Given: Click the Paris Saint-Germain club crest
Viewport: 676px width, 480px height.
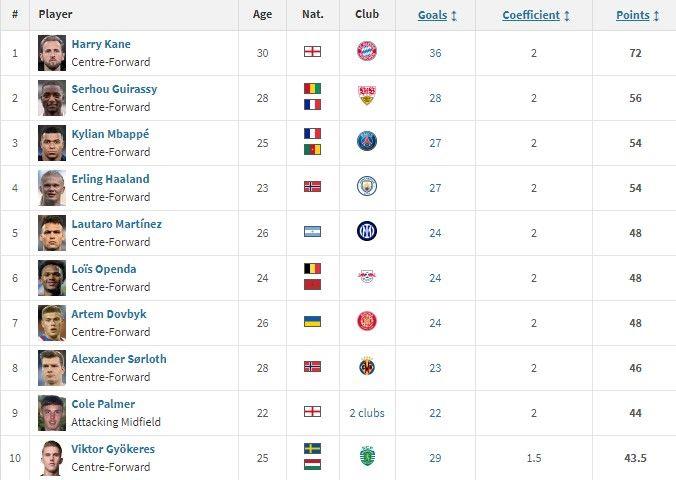Looking at the screenshot, I should coord(367,142).
